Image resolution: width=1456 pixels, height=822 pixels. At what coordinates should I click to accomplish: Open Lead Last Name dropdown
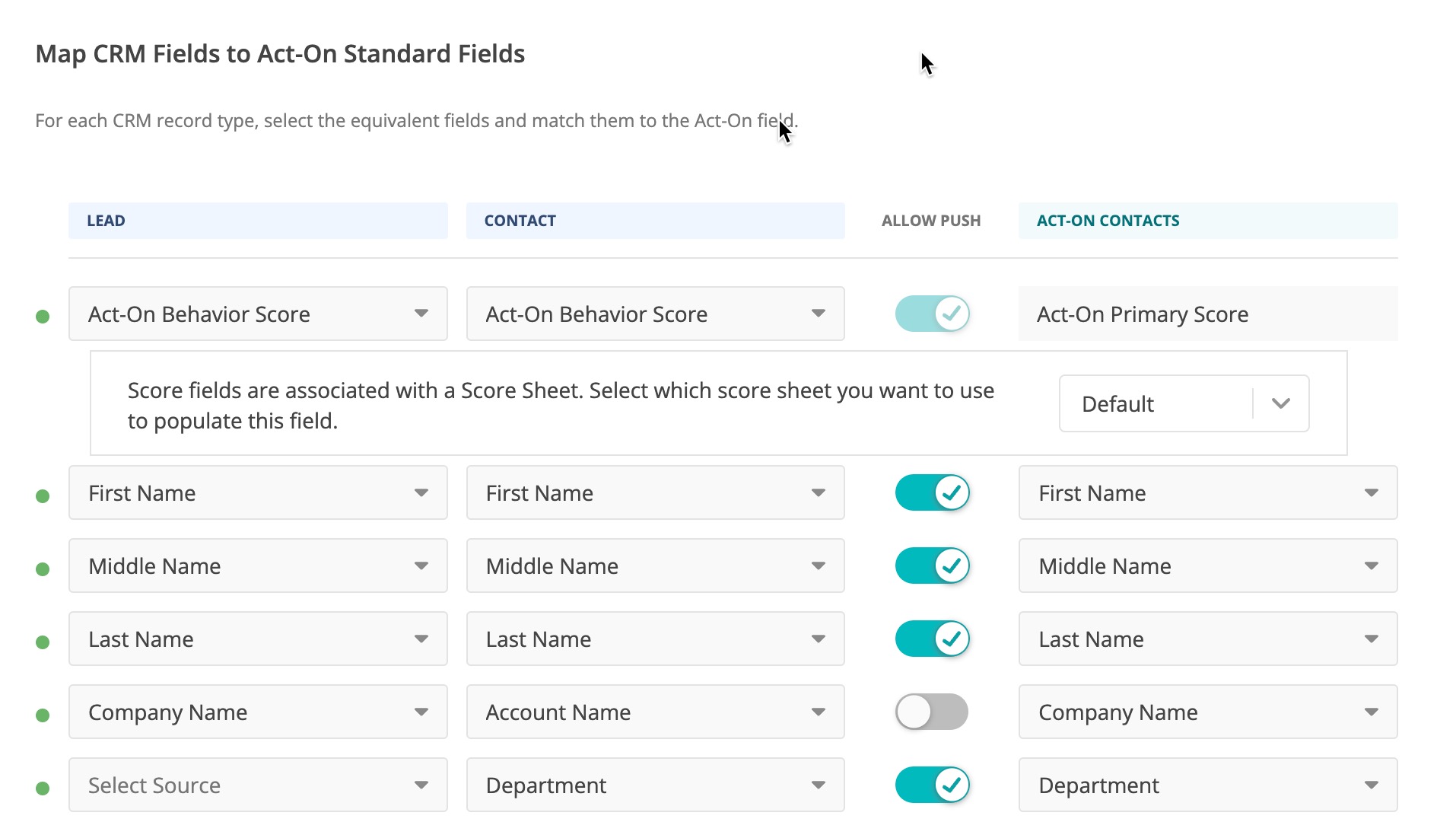[x=258, y=639]
